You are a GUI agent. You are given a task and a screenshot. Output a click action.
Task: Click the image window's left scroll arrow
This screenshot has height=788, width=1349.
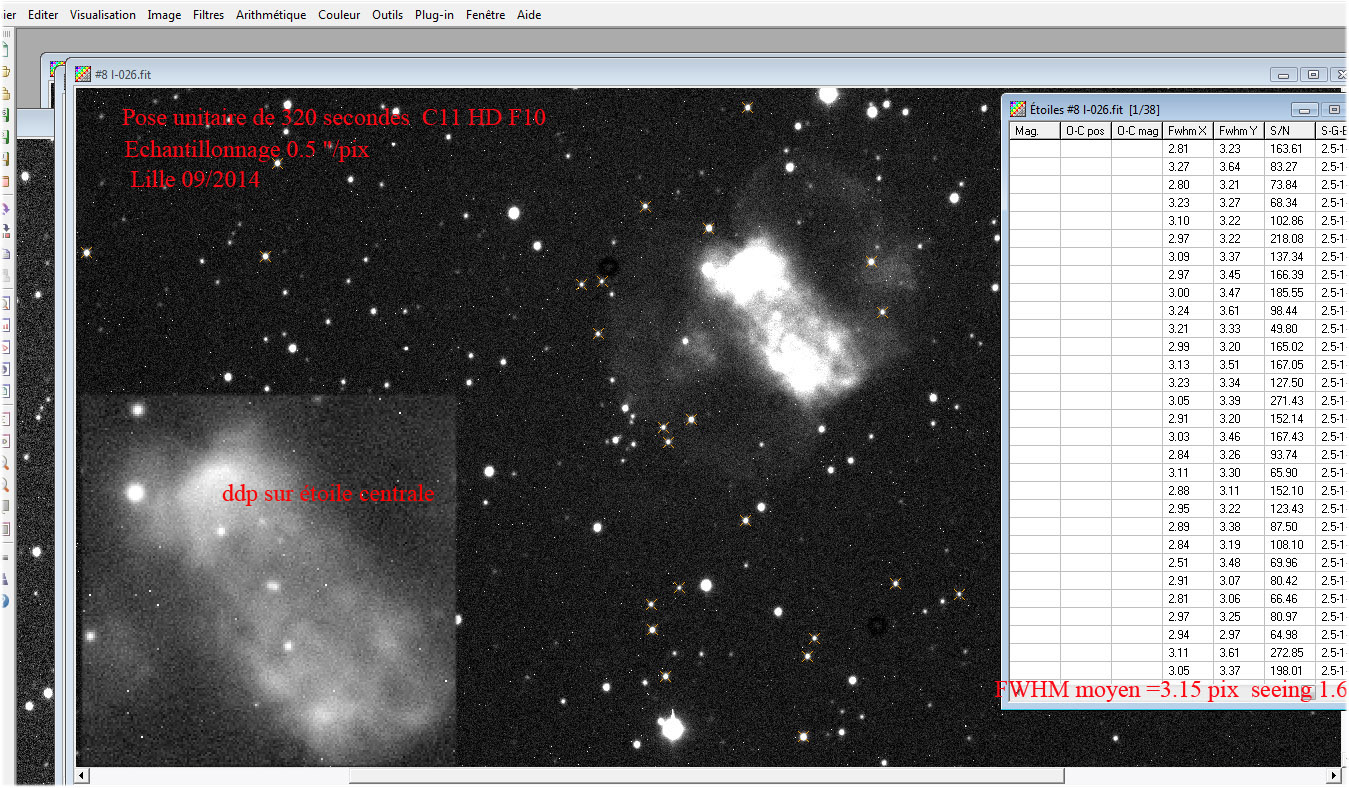83,776
